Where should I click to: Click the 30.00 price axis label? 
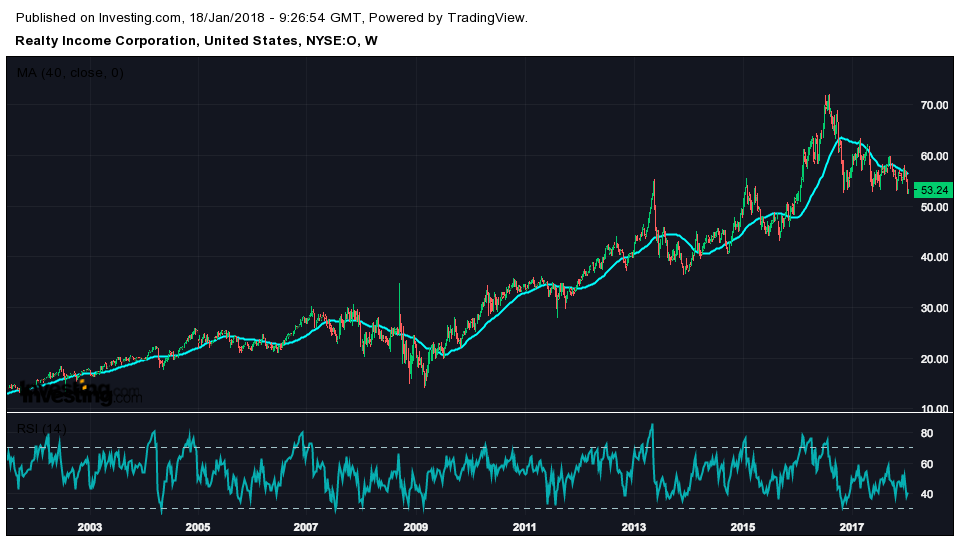(x=934, y=308)
